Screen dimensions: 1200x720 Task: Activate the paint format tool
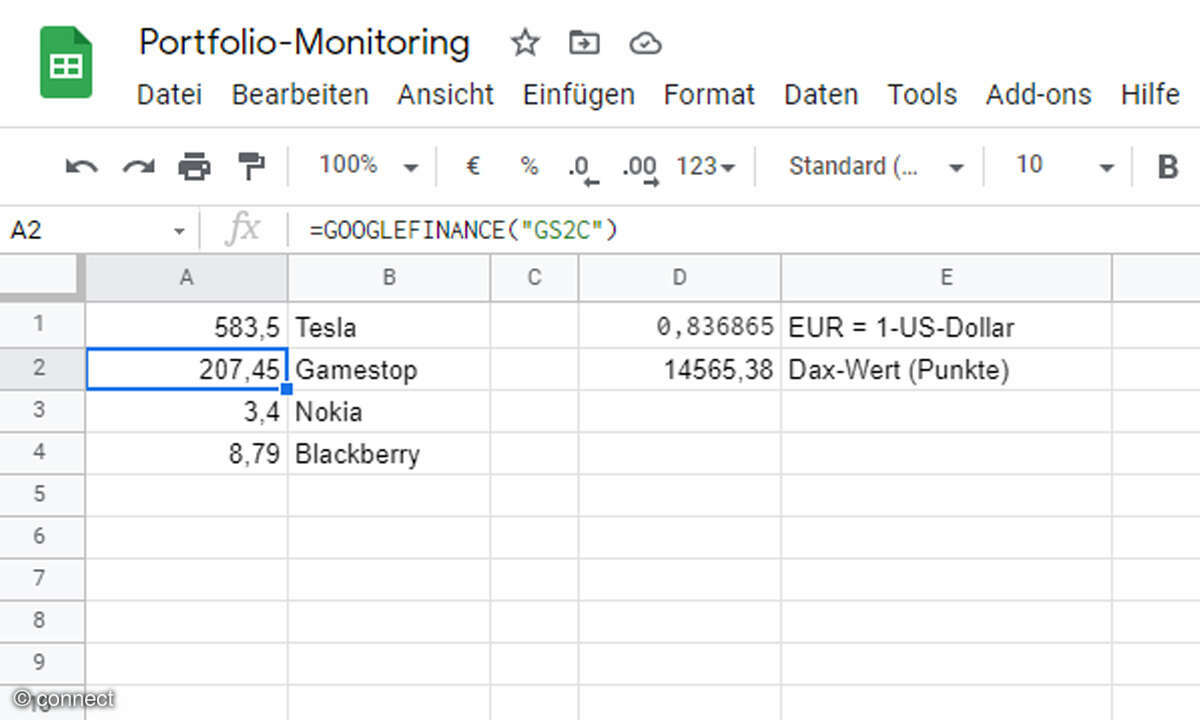pyautogui.click(x=250, y=166)
